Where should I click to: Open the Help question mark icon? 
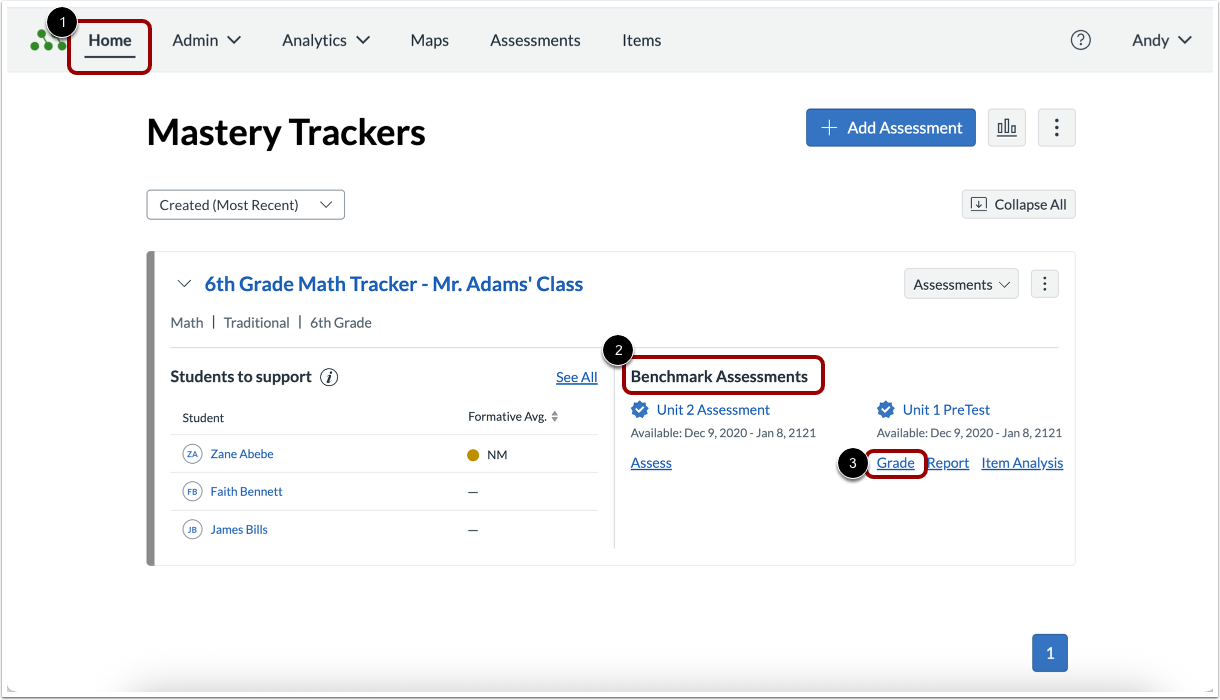tap(1081, 40)
